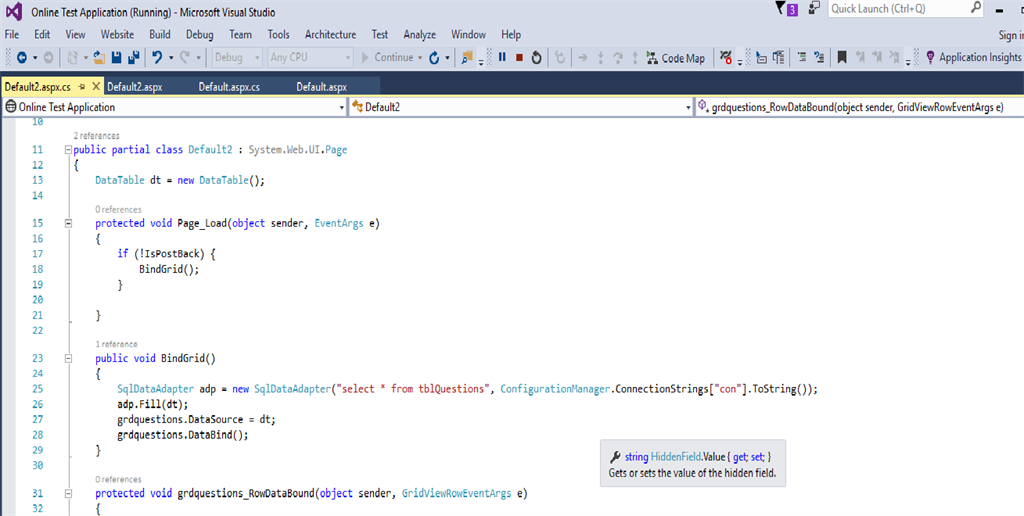Switch to the Default.aspx.cs tab
Image resolution: width=1024 pixels, height=516 pixels.
coord(228,87)
